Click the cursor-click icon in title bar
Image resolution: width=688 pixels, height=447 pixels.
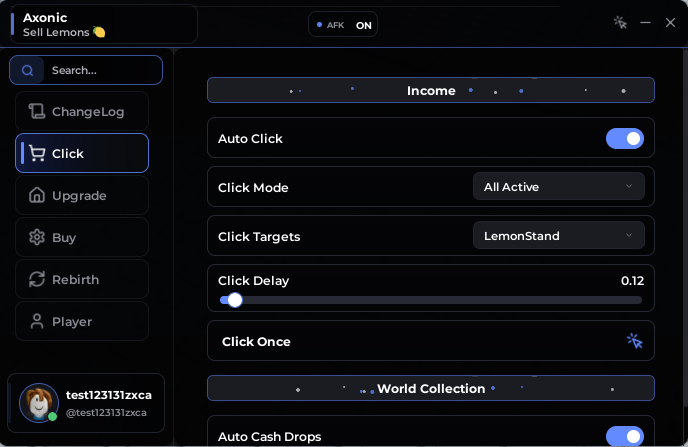pyautogui.click(x=620, y=22)
